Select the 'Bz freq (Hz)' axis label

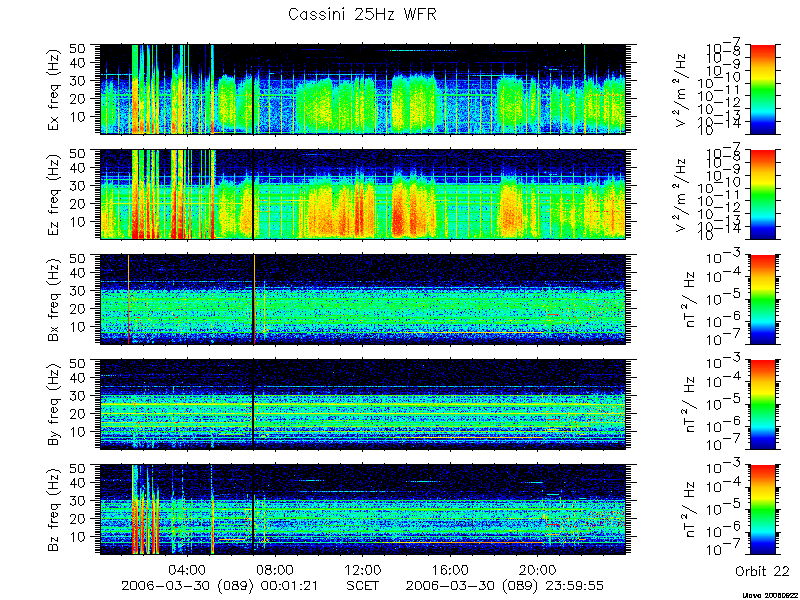pyautogui.click(x=55, y=509)
